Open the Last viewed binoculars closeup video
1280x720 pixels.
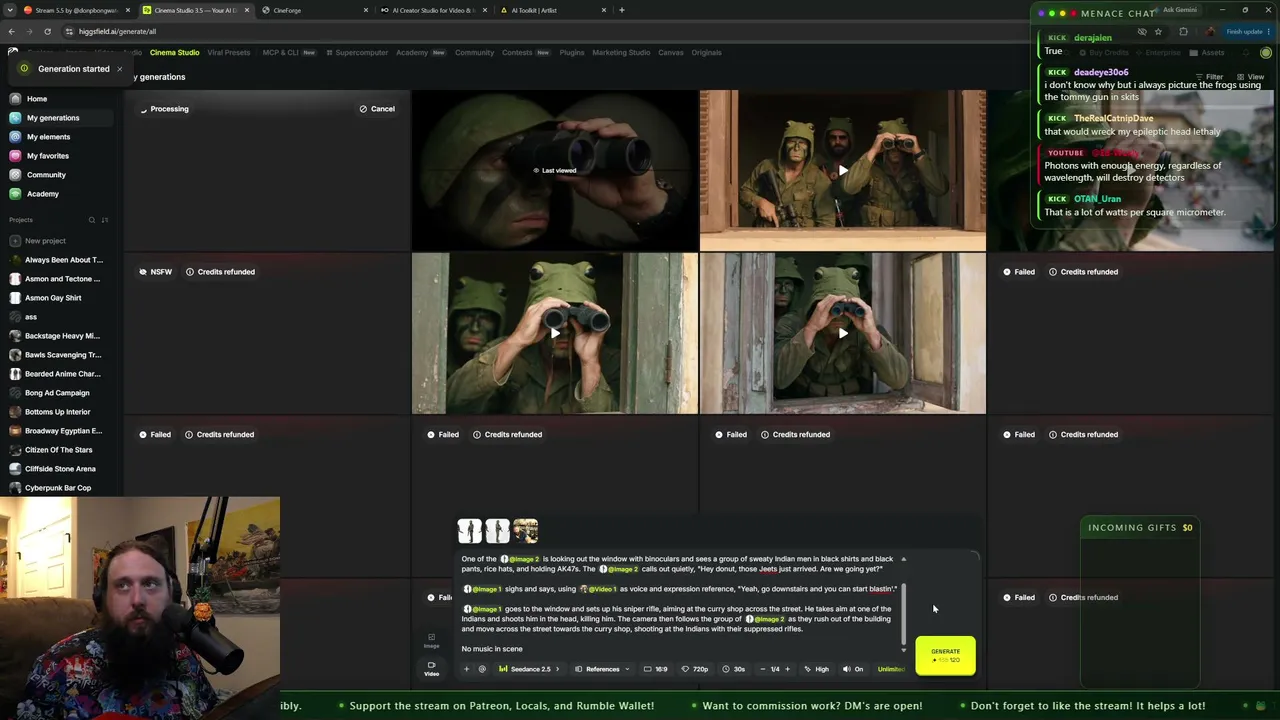tap(555, 170)
